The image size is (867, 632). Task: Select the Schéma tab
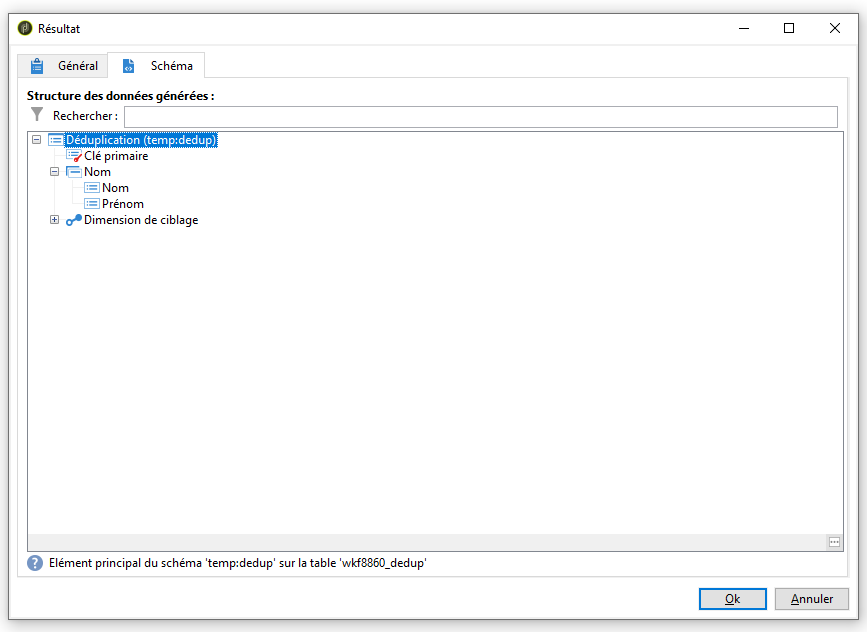click(x=156, y=66)
